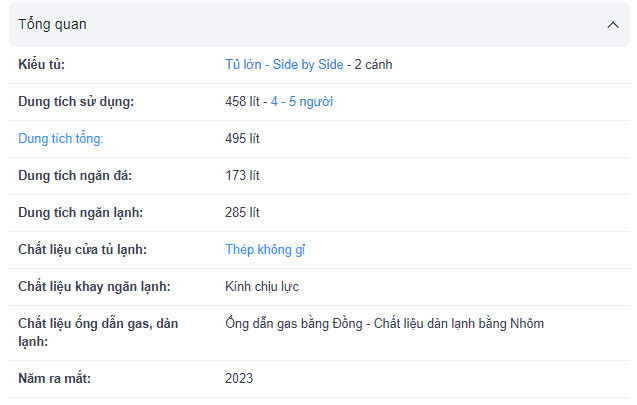Select the Dung tích ngăn đá label
This screenshot has height=405, width=637.
75,176
